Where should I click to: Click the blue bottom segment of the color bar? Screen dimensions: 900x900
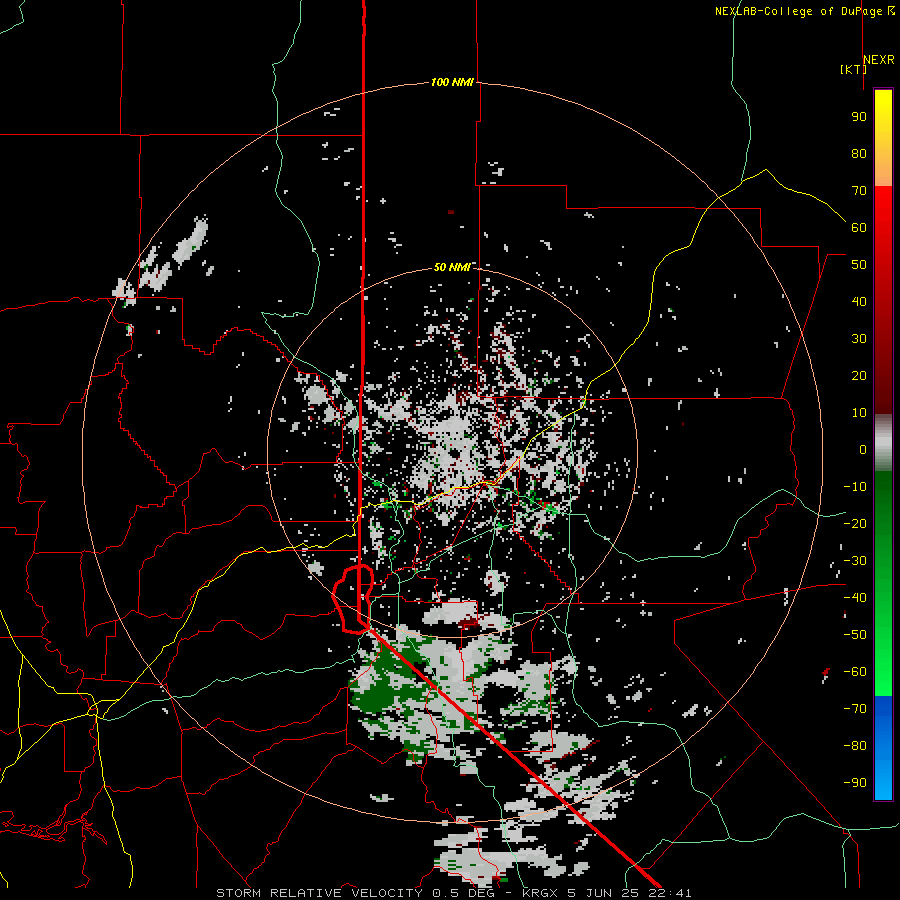click(x=883, y=748)
